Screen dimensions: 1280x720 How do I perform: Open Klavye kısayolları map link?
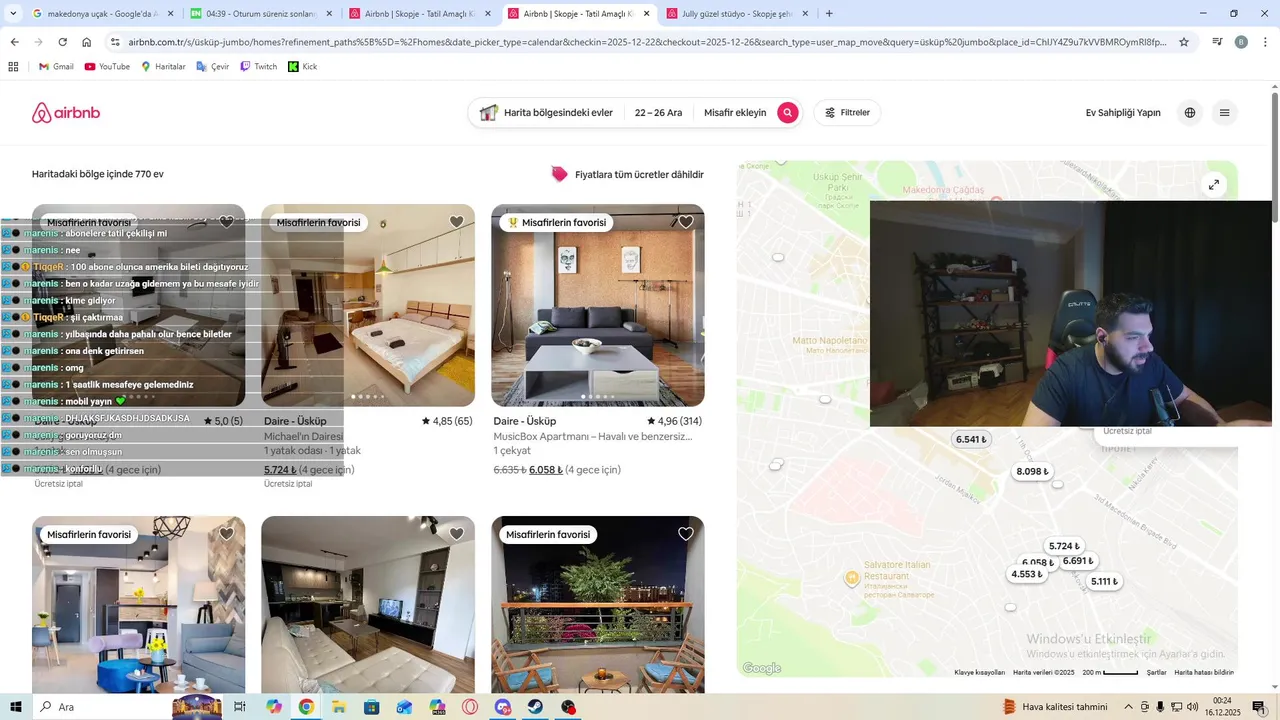(979, 672)
